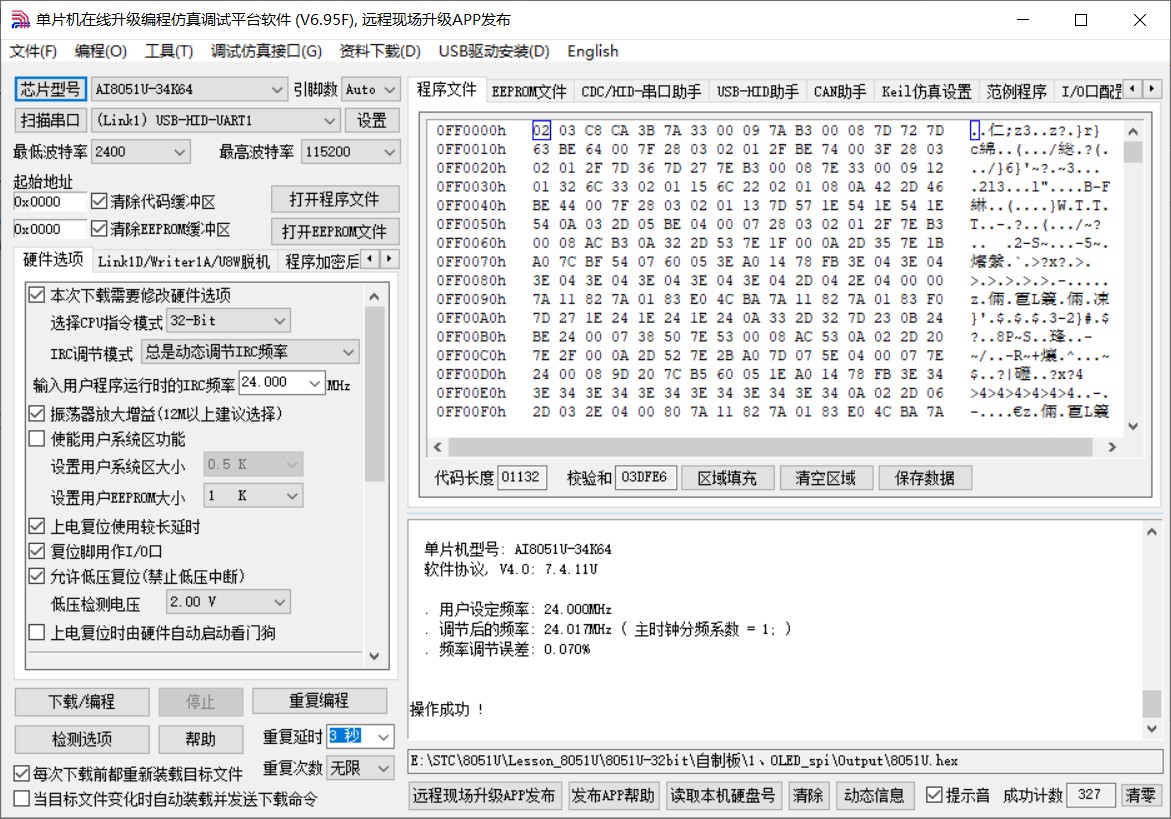This screenshot has height=819, width=1171.
Task: Toggle 提示音 checkbox
Action: pyautogui.click(x=958, y=795)
